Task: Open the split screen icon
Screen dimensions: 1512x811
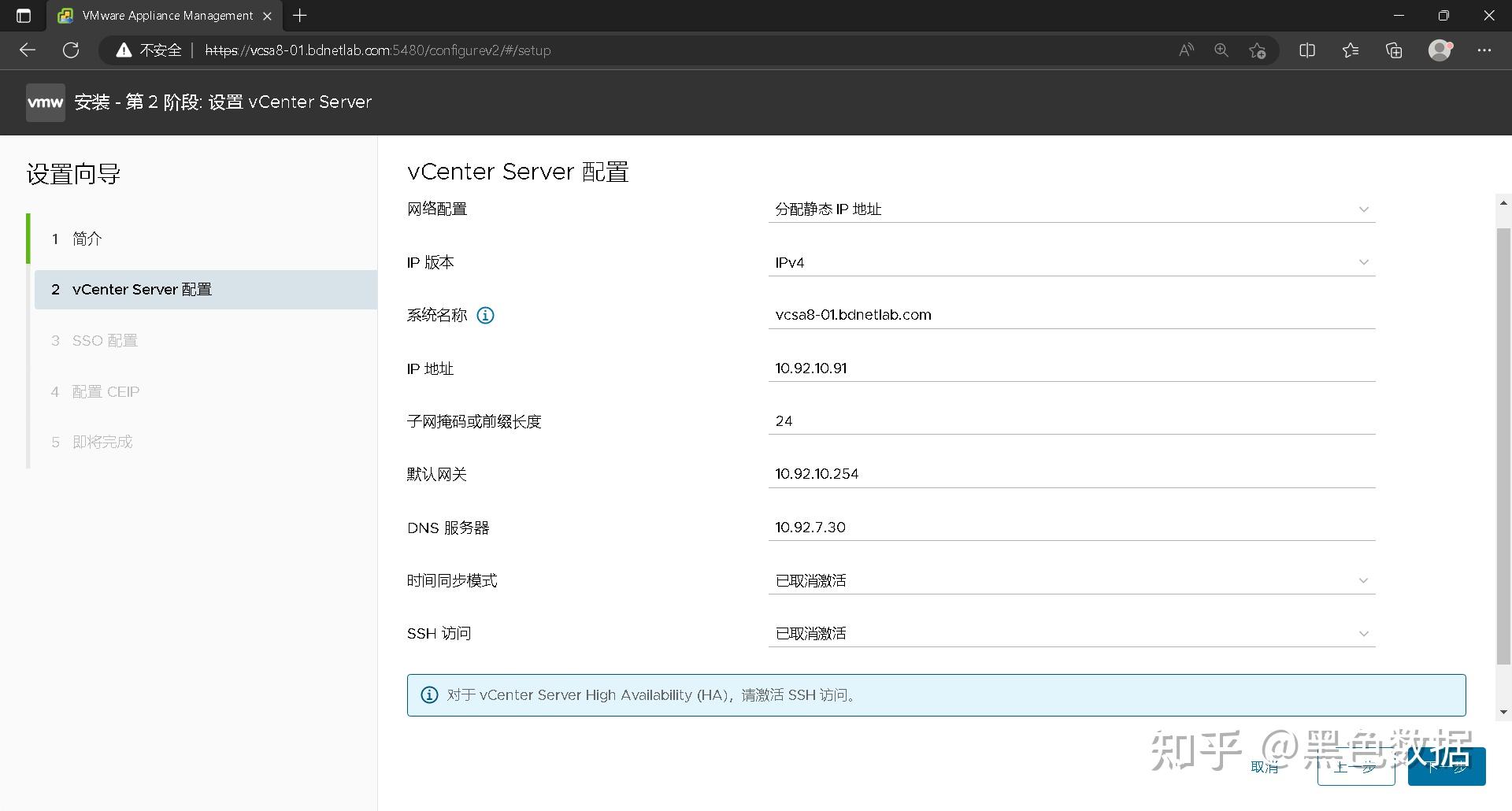Action: point(1307,50)
